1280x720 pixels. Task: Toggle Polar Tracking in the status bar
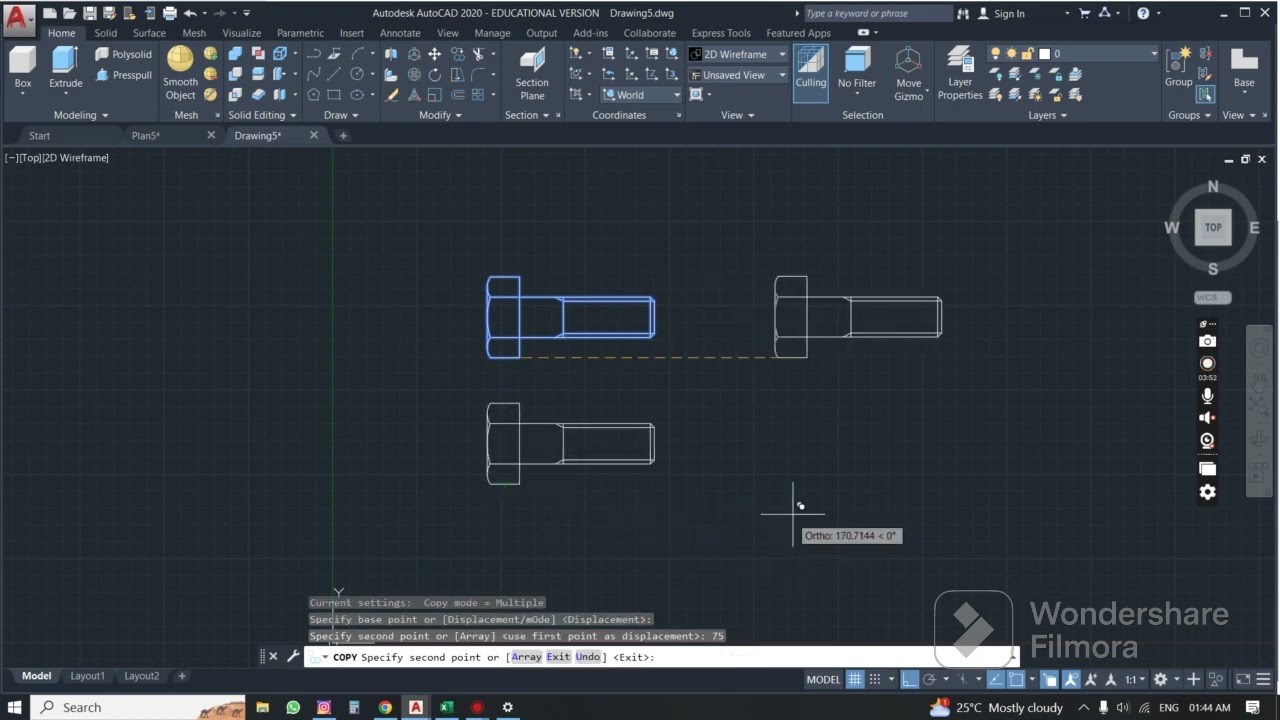pos(929,679)
